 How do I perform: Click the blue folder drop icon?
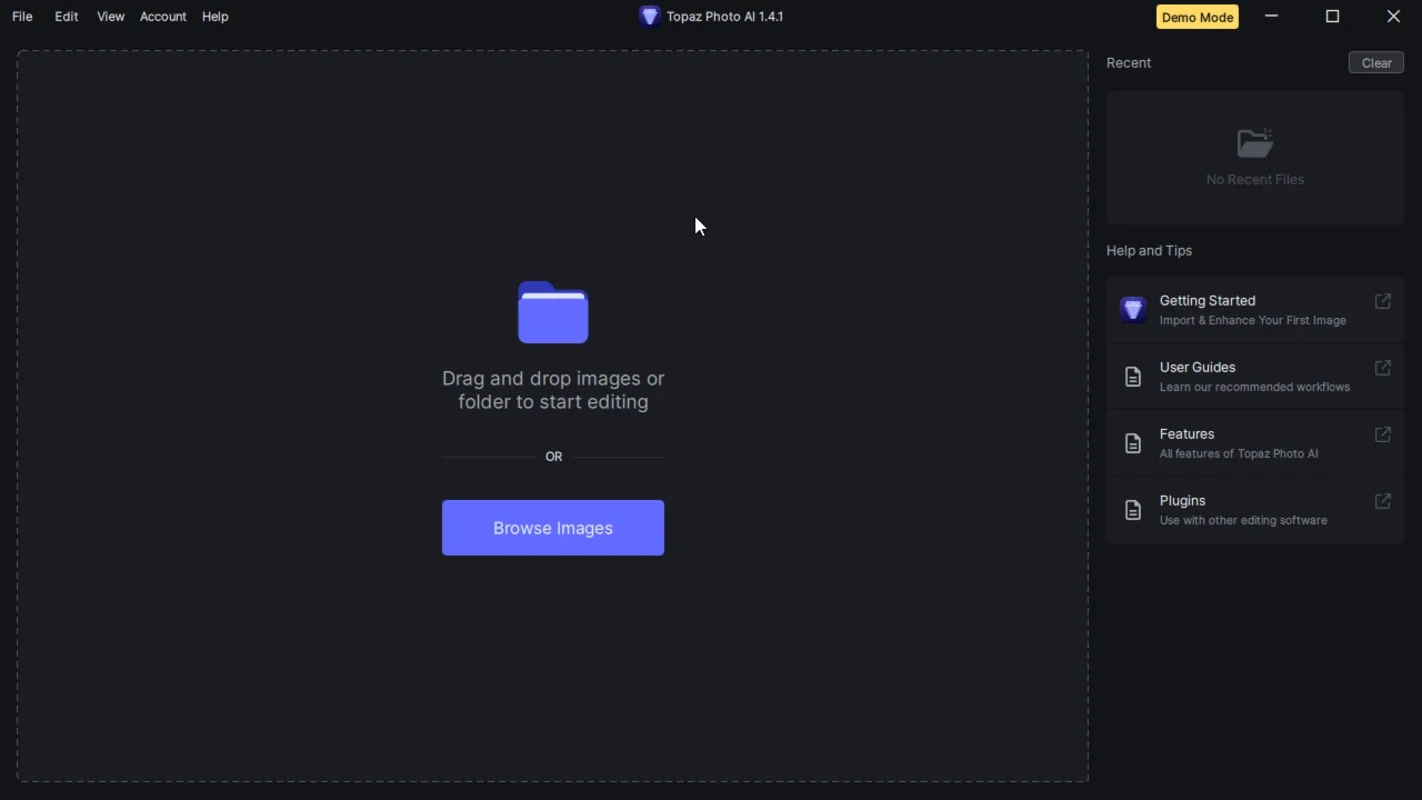point(553,312)
